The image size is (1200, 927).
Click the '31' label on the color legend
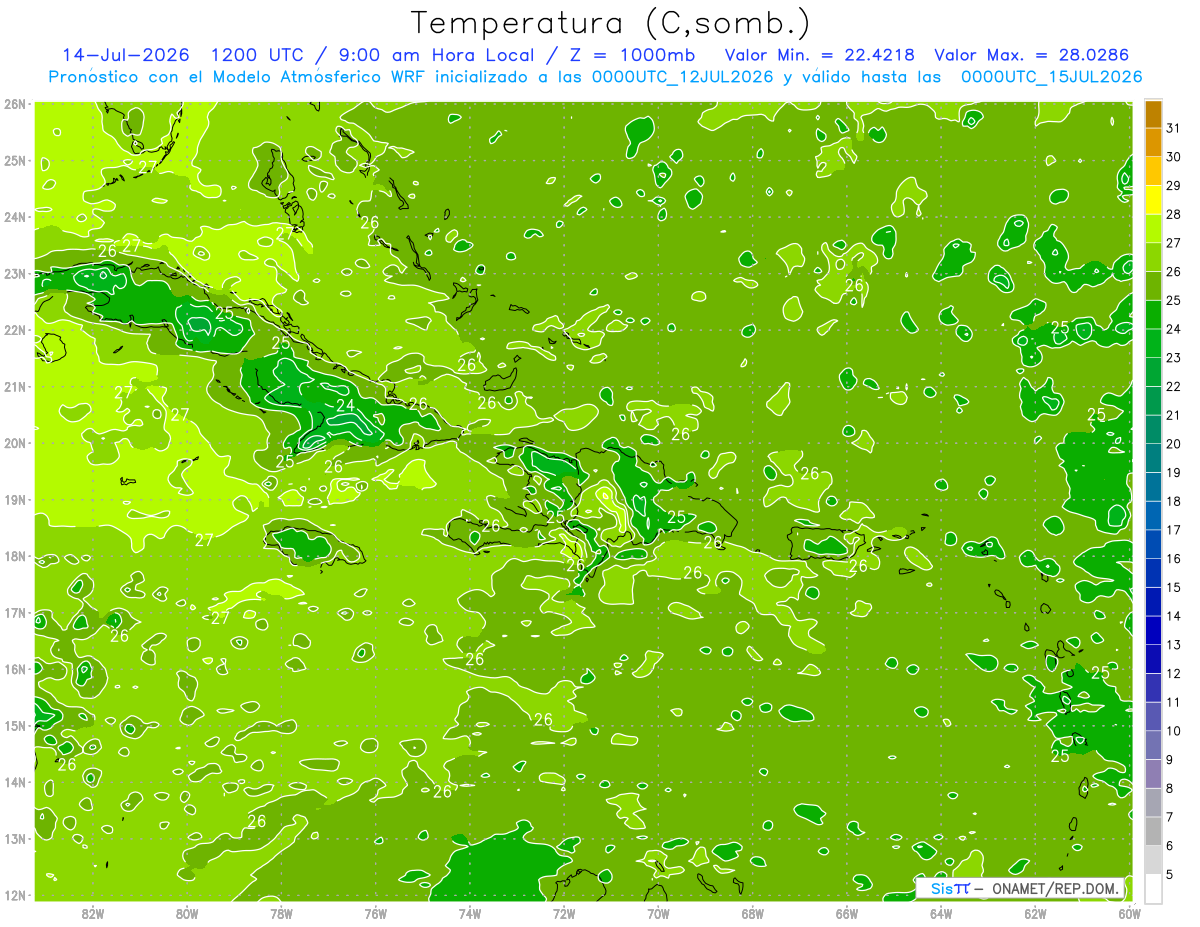pos(1173,129)
